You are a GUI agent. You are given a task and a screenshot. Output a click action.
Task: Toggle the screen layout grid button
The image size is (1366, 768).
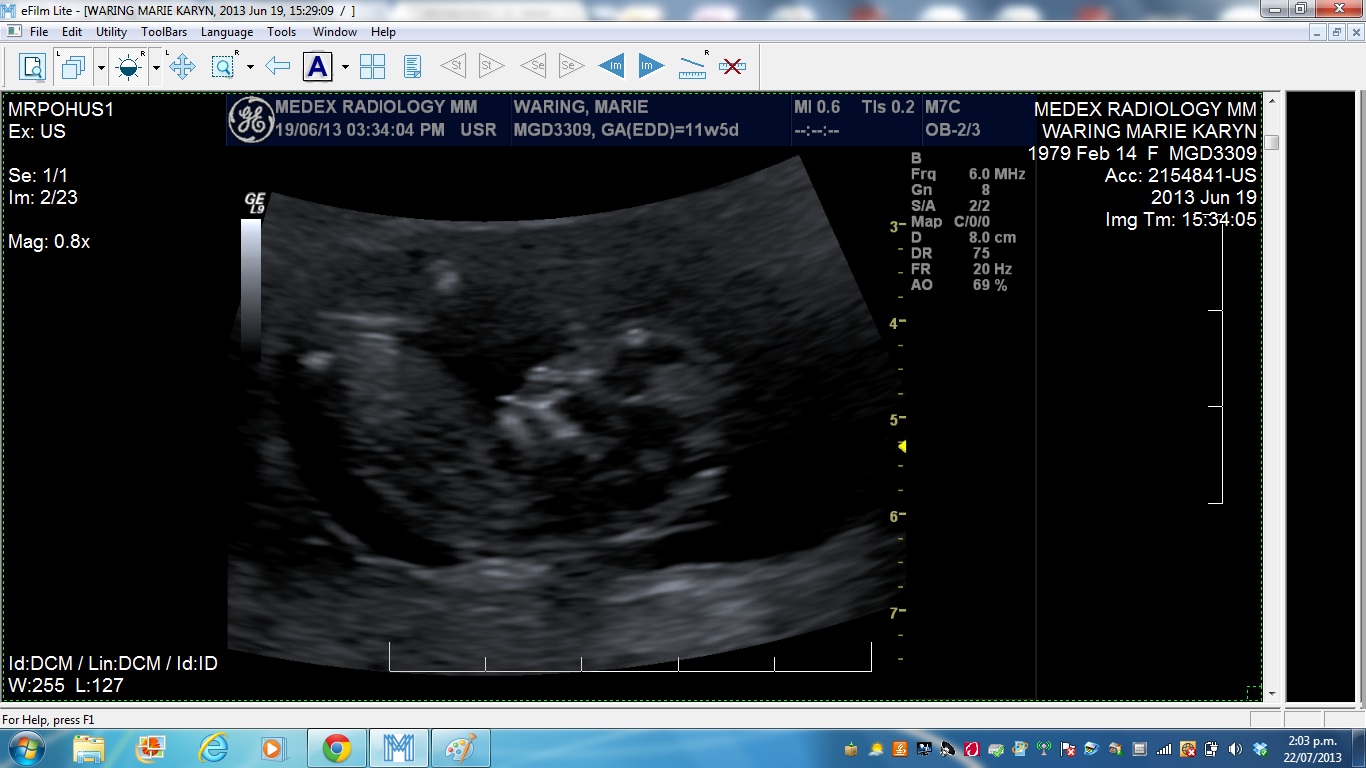click(372, 67)
